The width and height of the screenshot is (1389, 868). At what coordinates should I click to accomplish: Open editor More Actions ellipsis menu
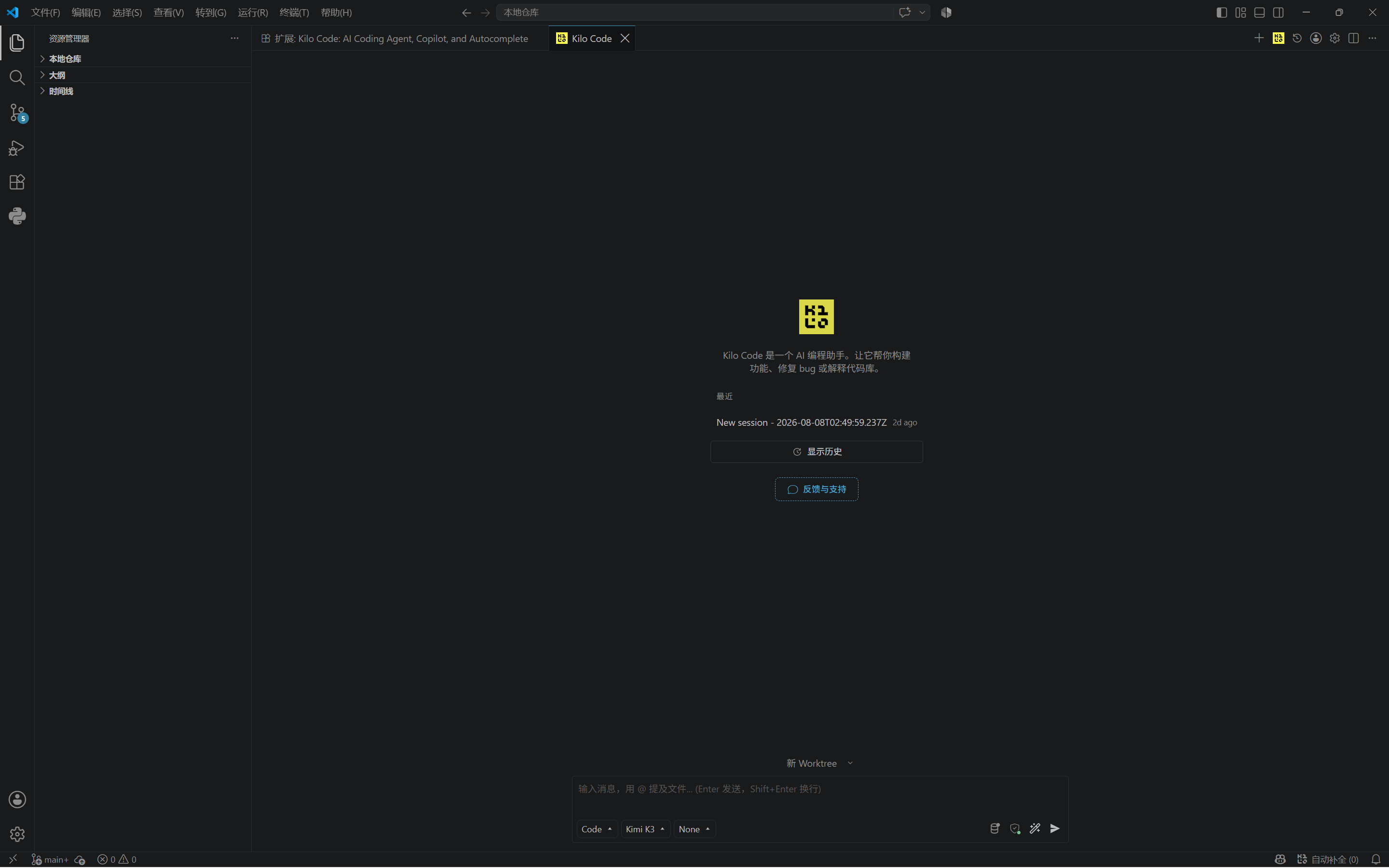pyautogui.click(x=1372, y=39)
